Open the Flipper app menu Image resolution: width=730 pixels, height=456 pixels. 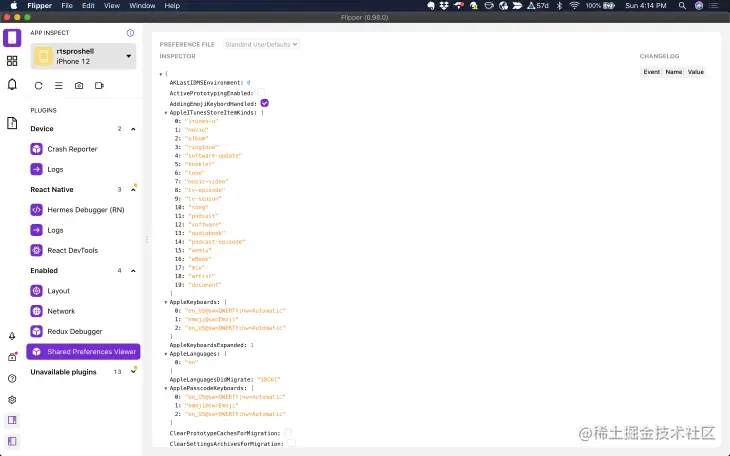pos(40,6)
